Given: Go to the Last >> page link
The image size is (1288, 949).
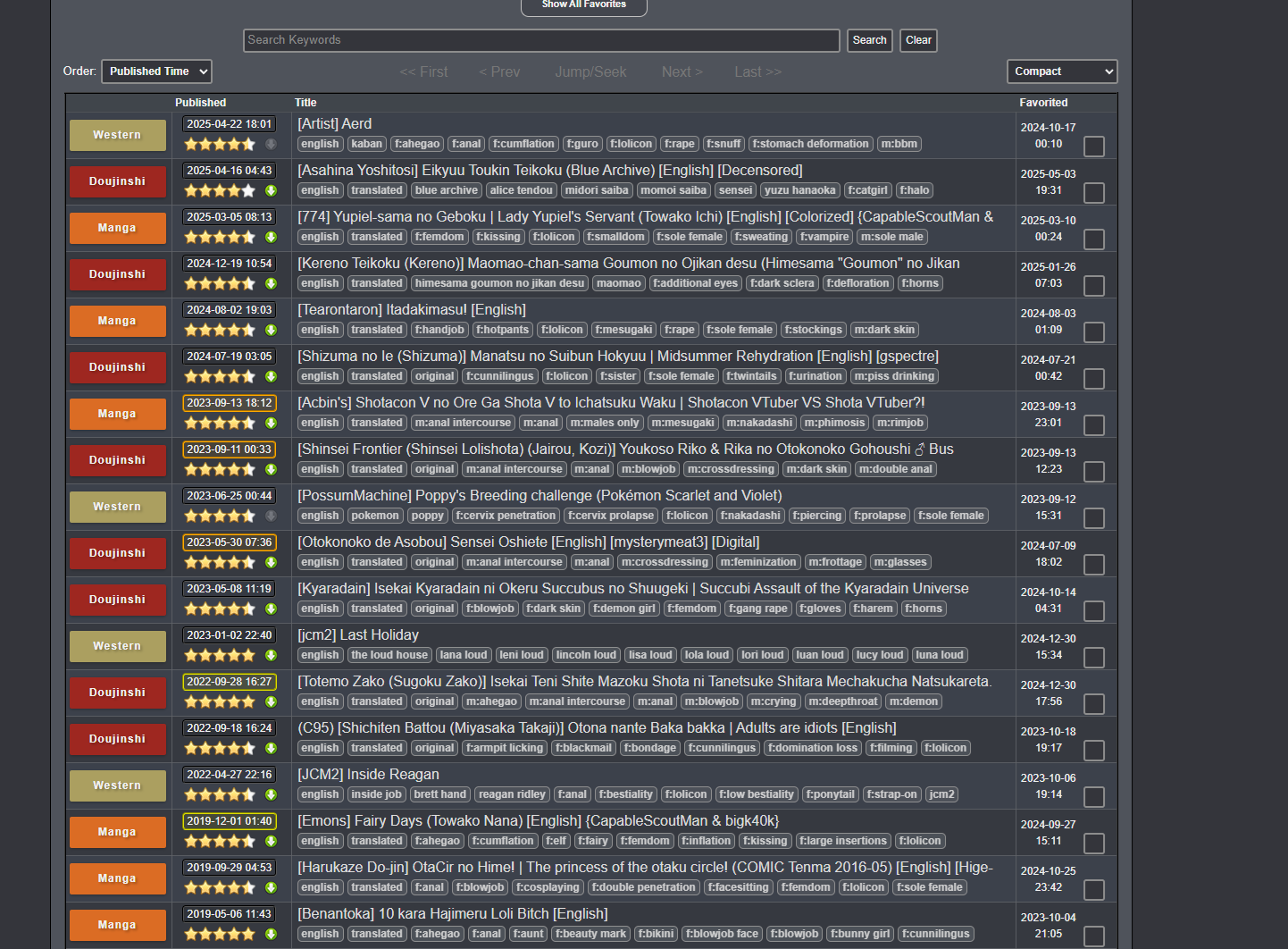Looking at the screenshot, I should pos(758,72).
